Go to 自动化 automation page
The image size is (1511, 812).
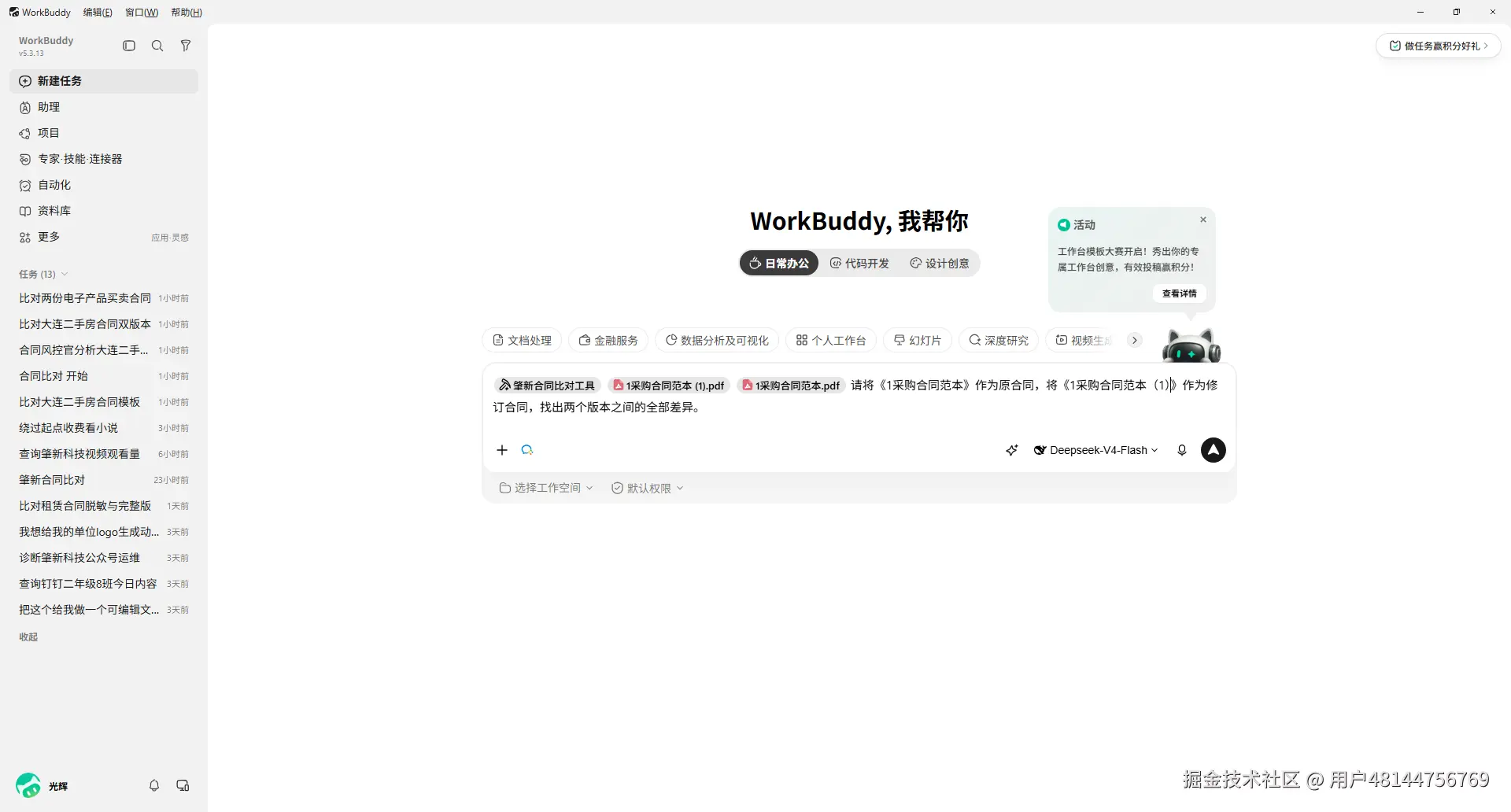pyautogui.click(x=104, y=185)
